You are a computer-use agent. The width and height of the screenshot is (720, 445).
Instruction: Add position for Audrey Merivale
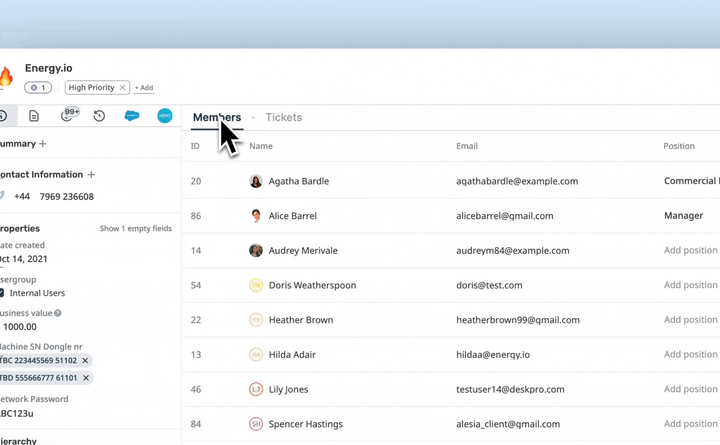690,251
